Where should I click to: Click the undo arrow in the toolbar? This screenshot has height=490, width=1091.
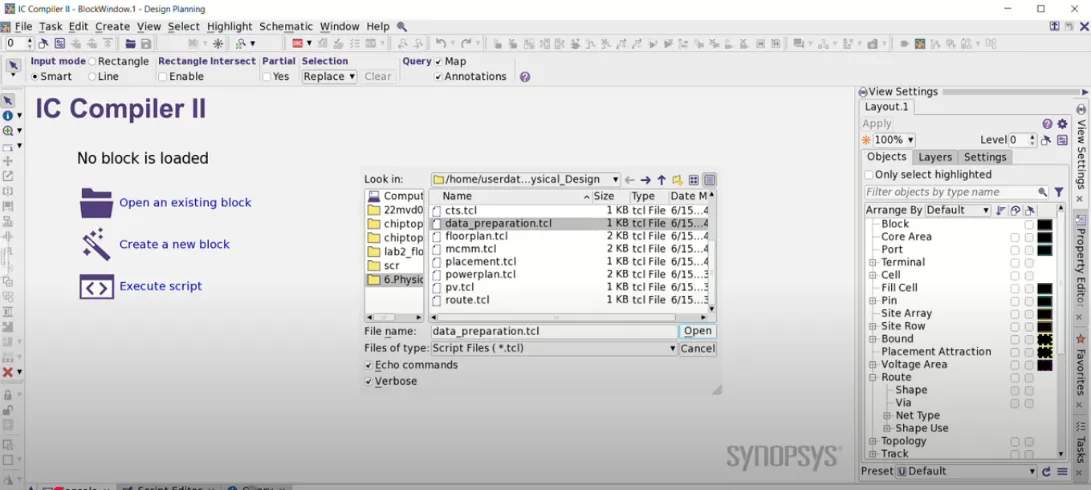point(440,43)
